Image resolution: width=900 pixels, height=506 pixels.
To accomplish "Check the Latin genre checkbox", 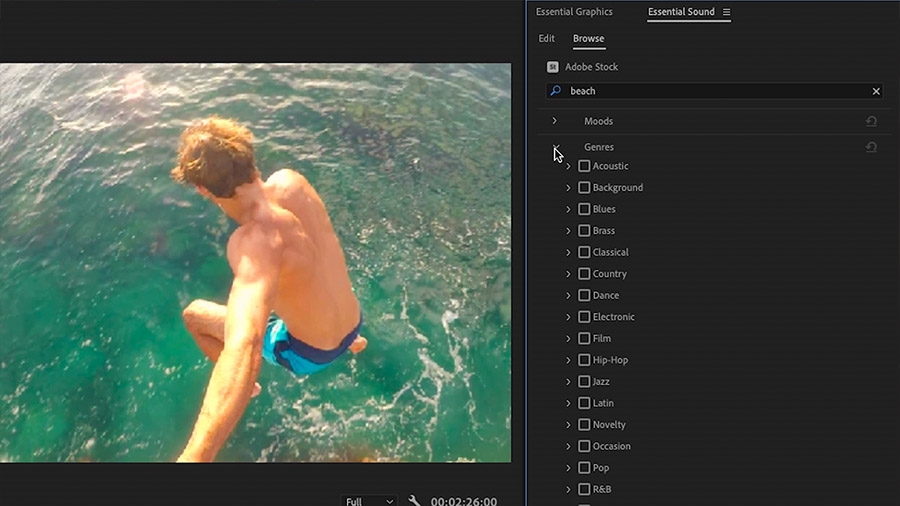I will coord(584,403).
